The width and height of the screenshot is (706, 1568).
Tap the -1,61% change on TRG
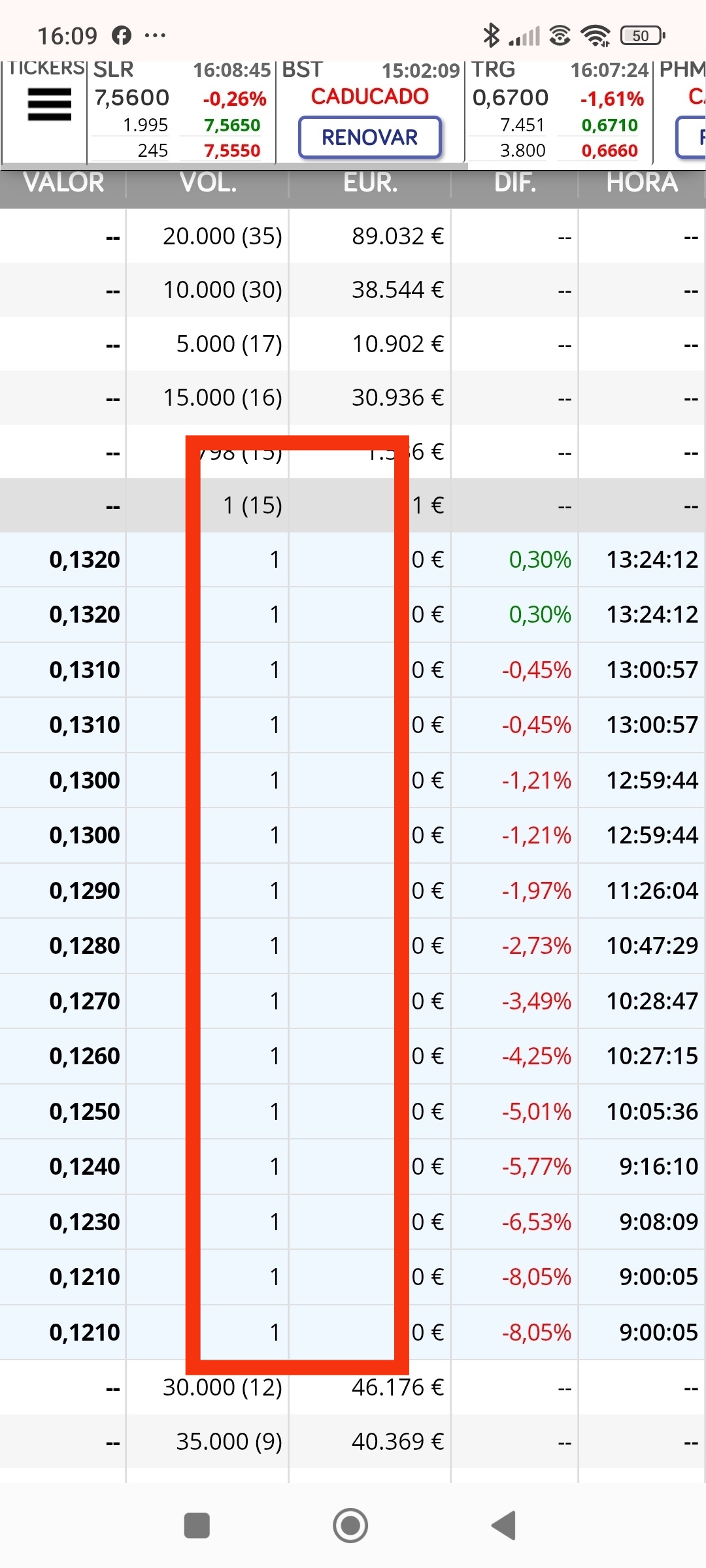[613, 99]
